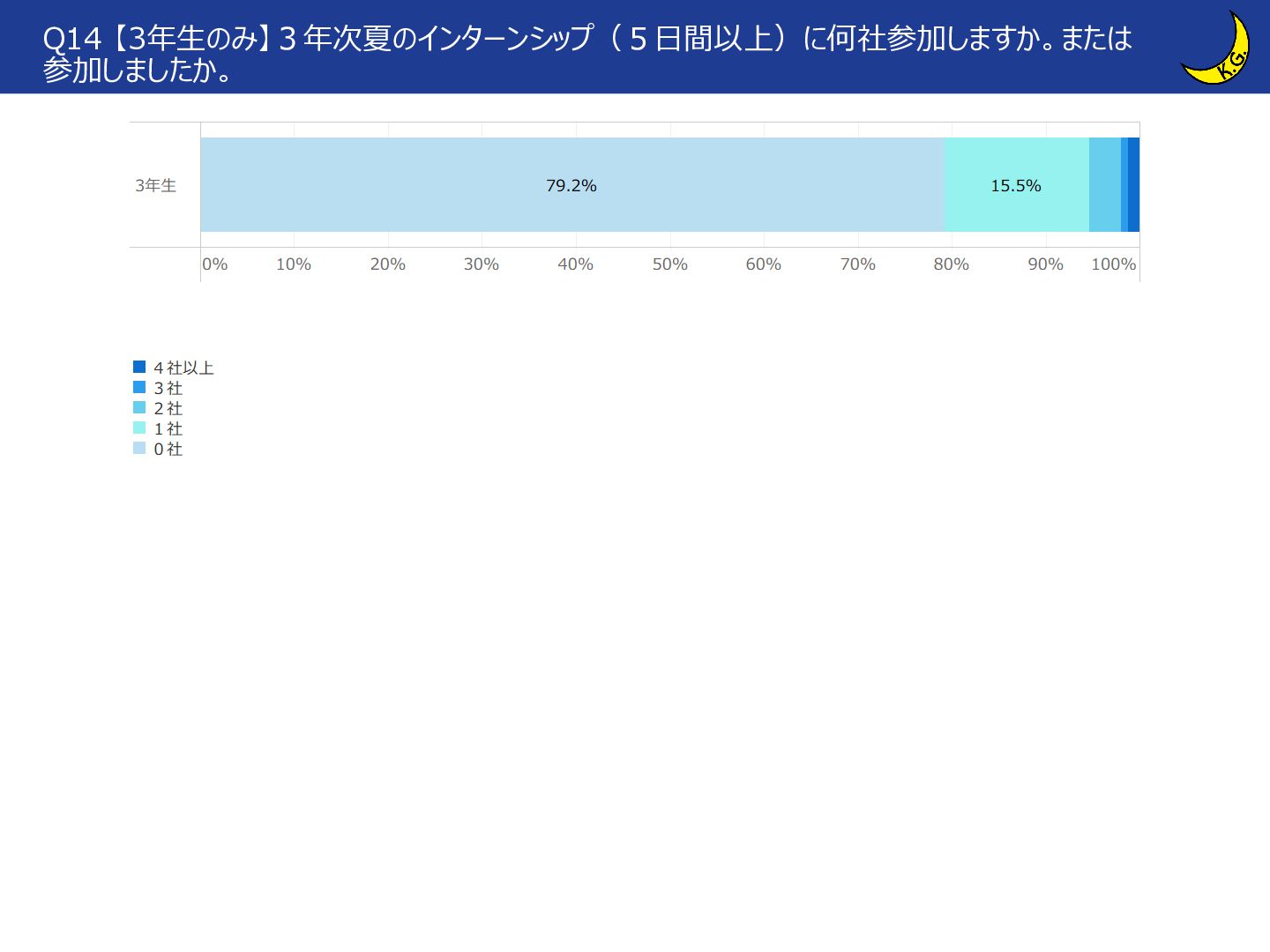Click the 2社 legend label text

[168, 408]
